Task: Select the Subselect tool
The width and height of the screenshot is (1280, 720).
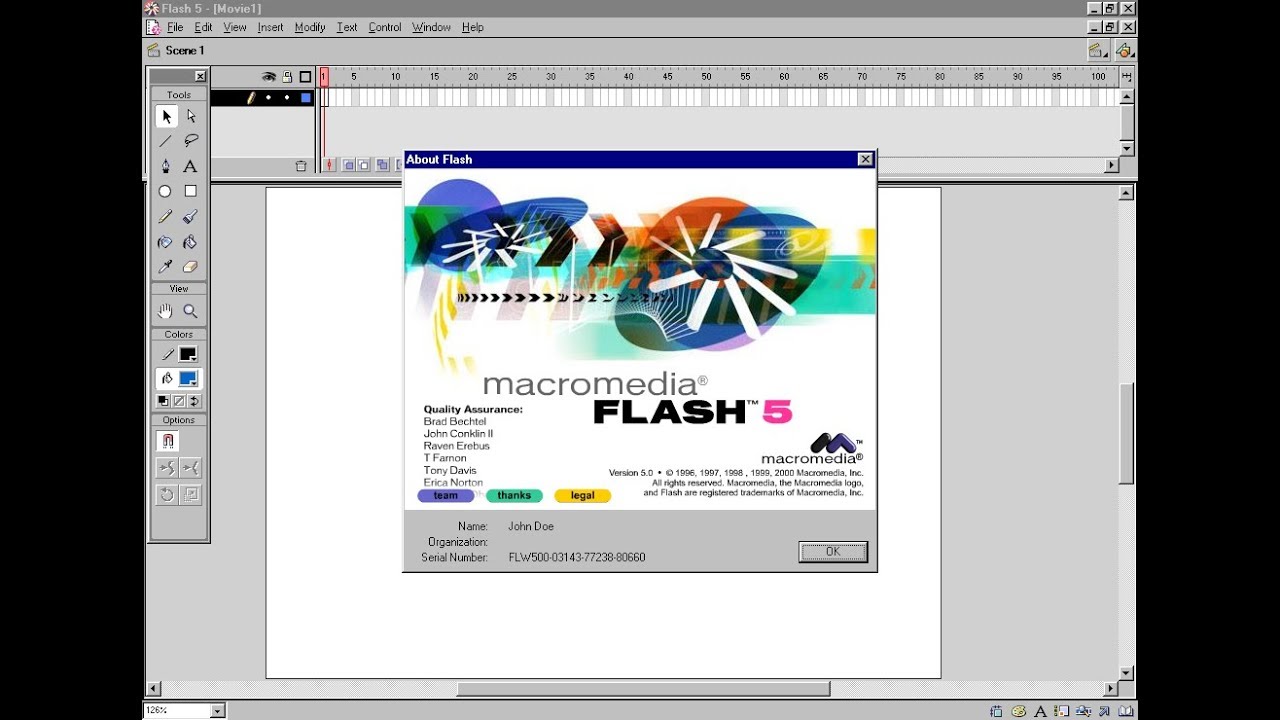Action: point(191,117)
